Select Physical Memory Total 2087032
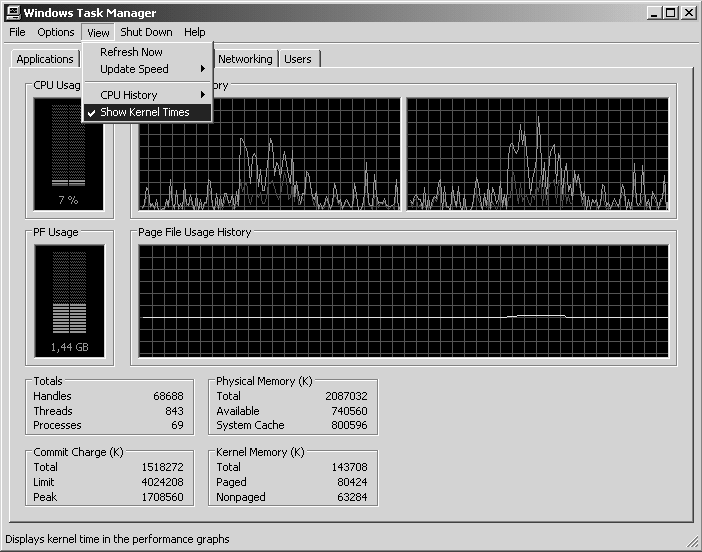This screenshot has width=702, height=552. [x=346, y=396]
